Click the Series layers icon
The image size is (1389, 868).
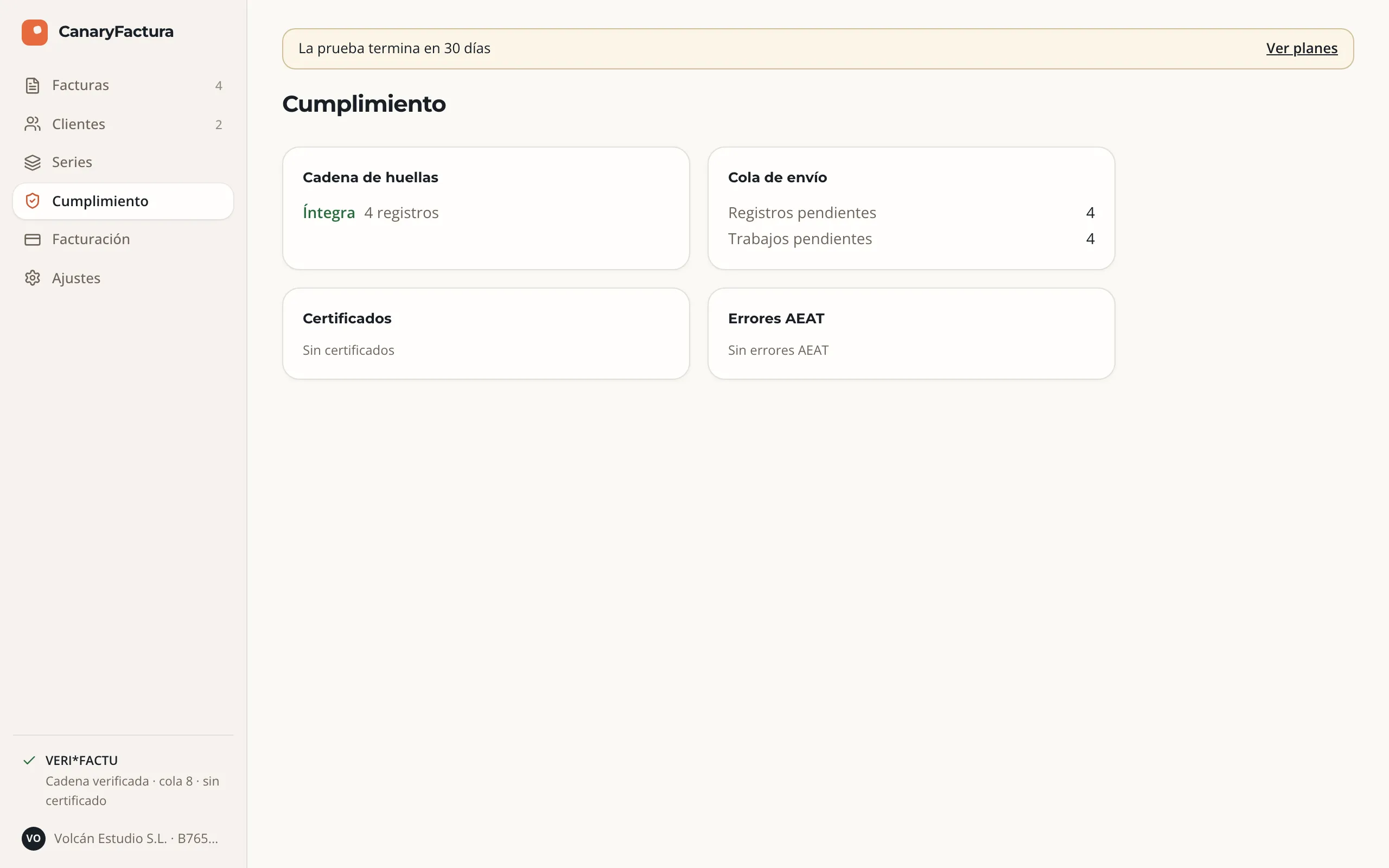(x=33, y=162)
